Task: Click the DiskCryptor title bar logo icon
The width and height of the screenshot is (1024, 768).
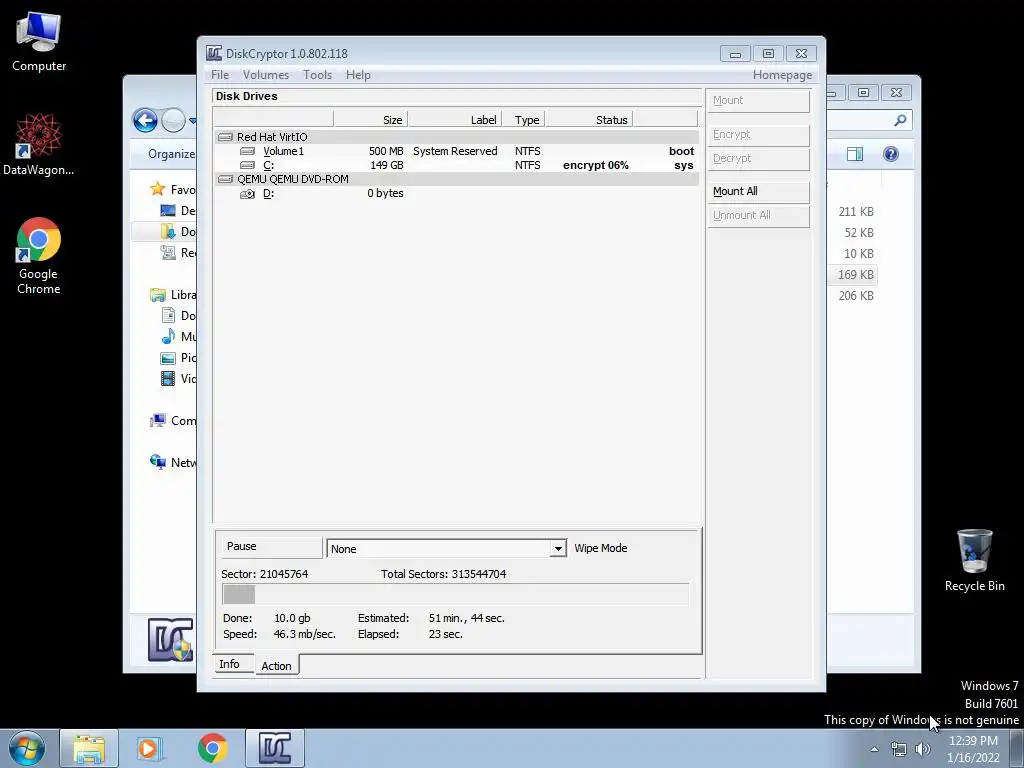Action: (214, 54)
